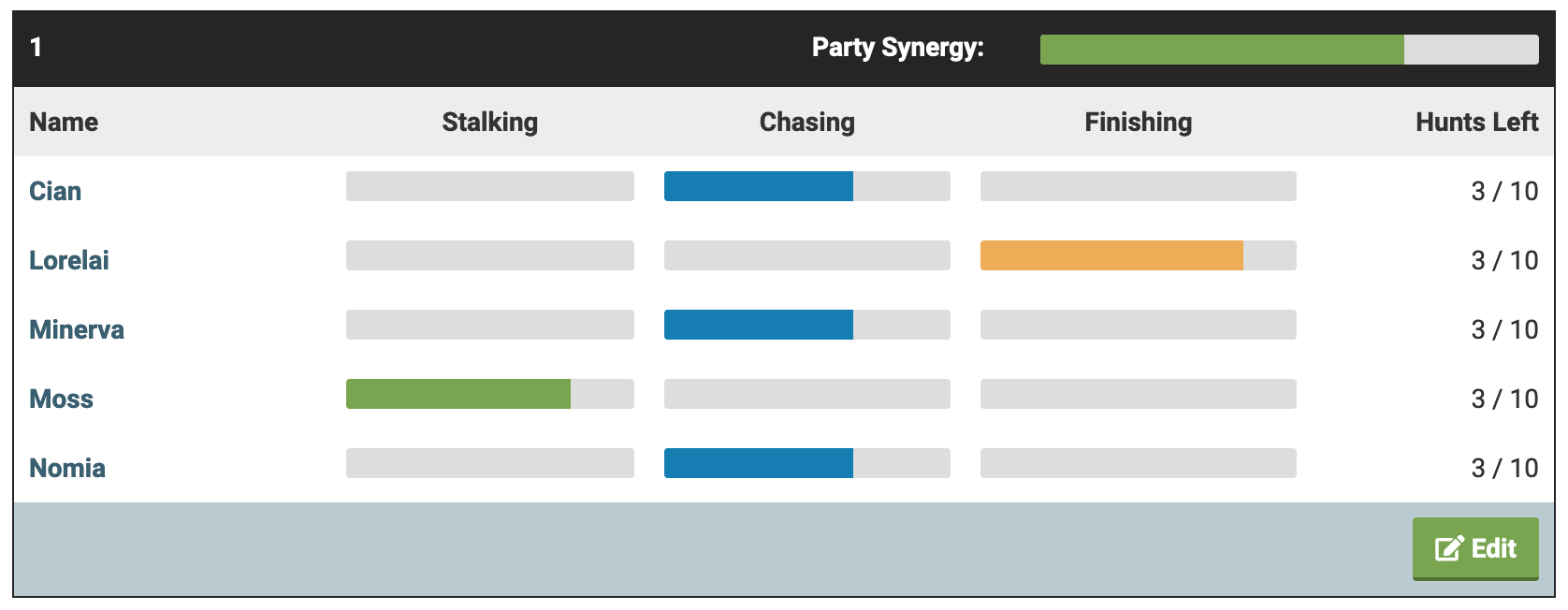Click Moss's green Stalking bar
The width and height of the screenshot is (1568, 610).
[x=458, y=394]
